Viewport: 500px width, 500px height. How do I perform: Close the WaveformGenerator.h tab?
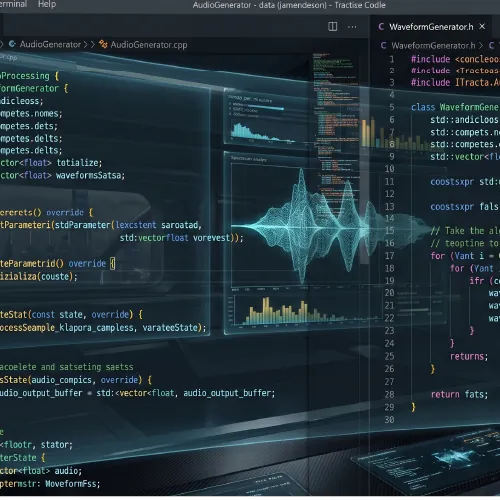point(482,26)
